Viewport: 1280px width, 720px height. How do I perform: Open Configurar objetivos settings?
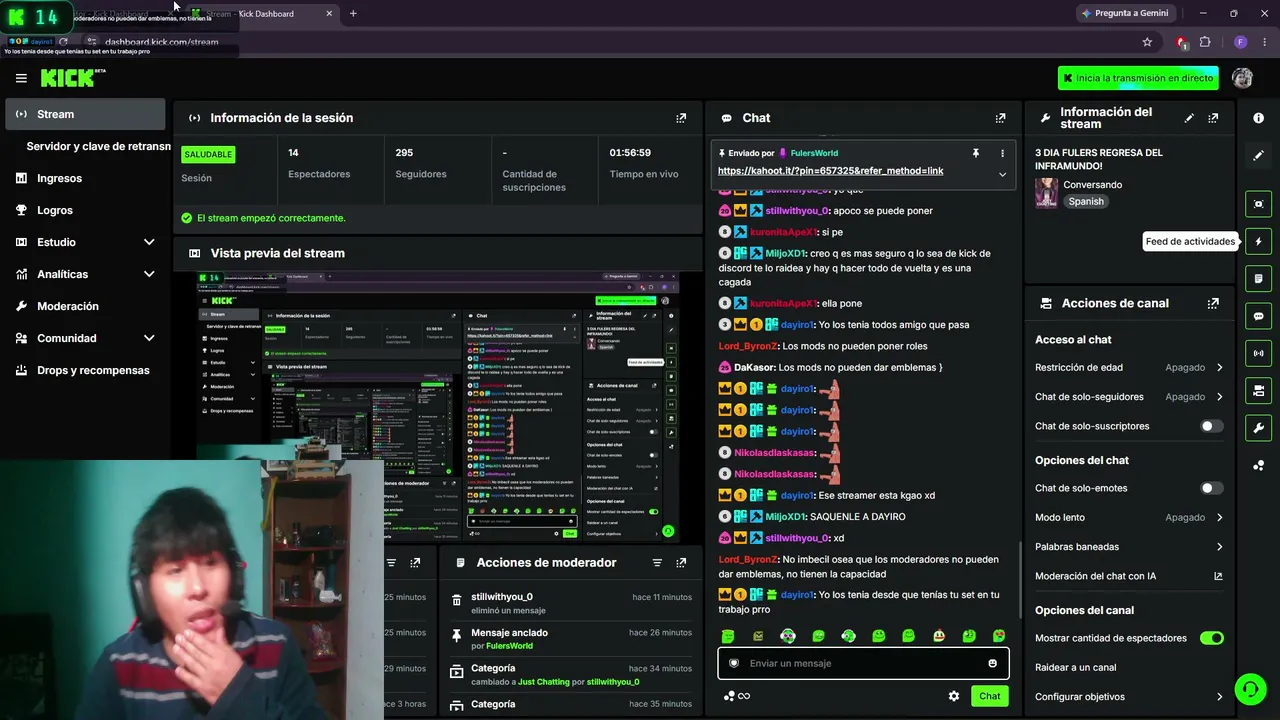click(x=1130, y=697)
